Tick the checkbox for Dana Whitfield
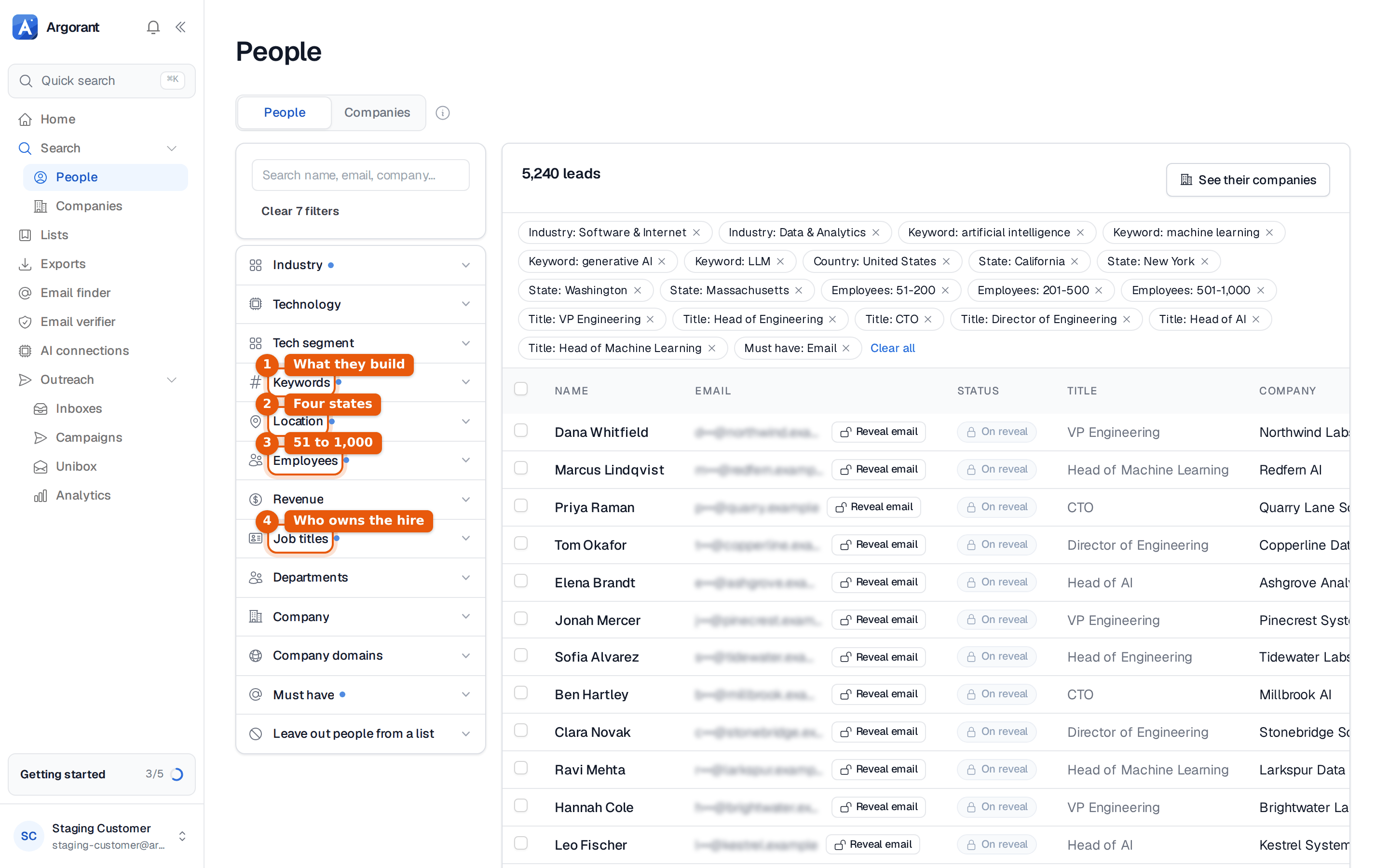 click(x=521, y=431)
